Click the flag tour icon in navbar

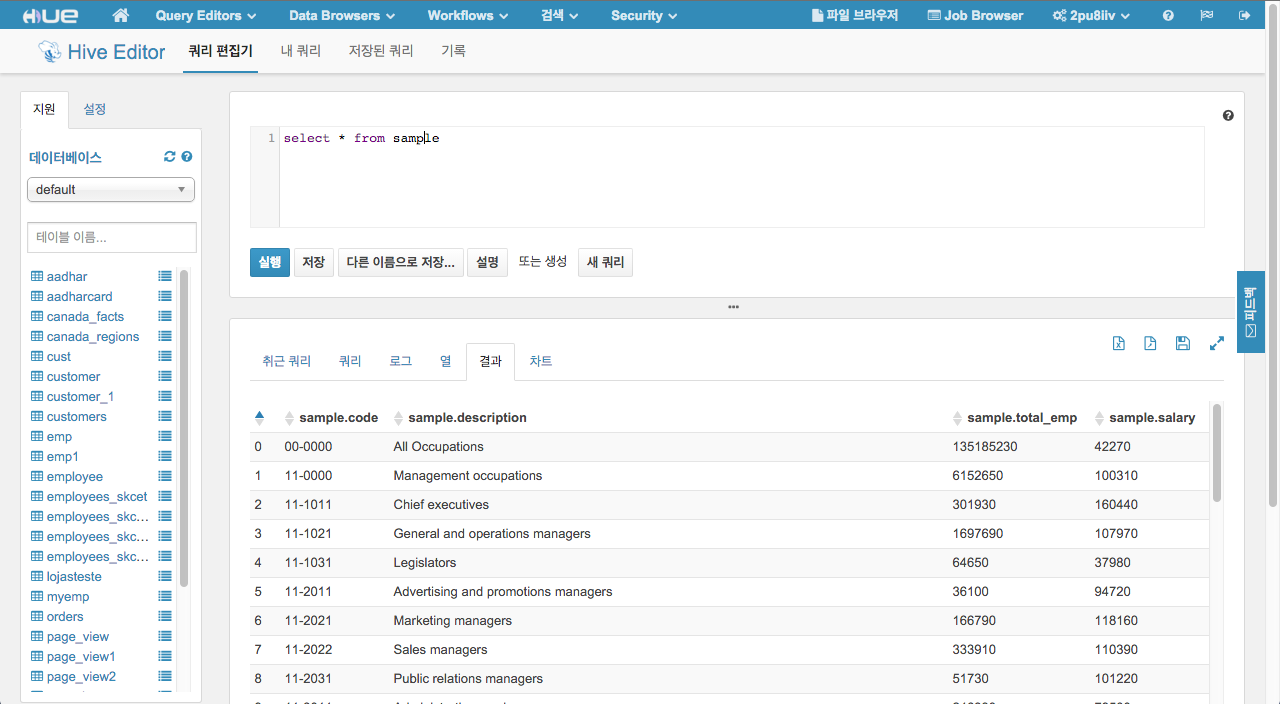pyautogui.click(x=1207, y=15)
